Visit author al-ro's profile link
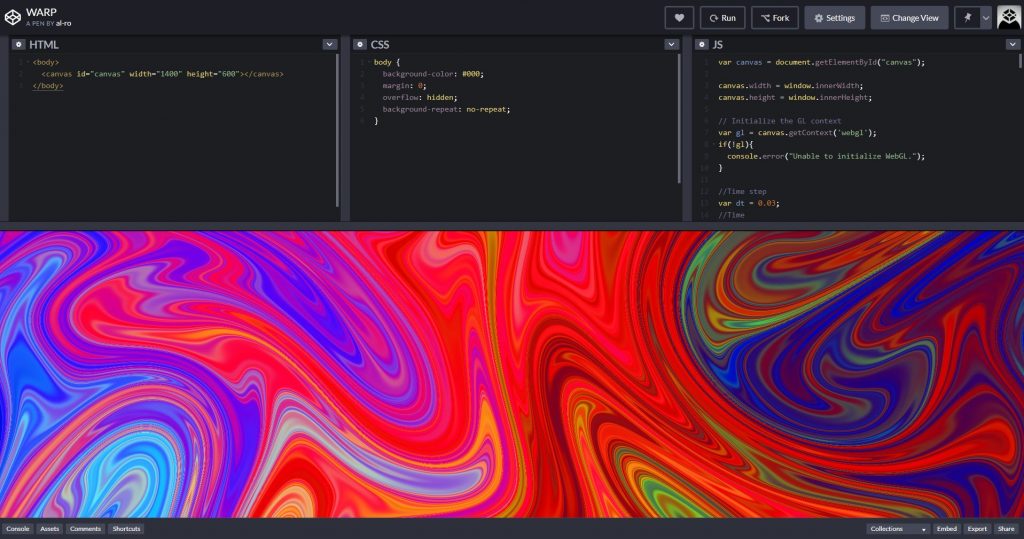This screenshot has height=539, width=1024. point(63,24)
